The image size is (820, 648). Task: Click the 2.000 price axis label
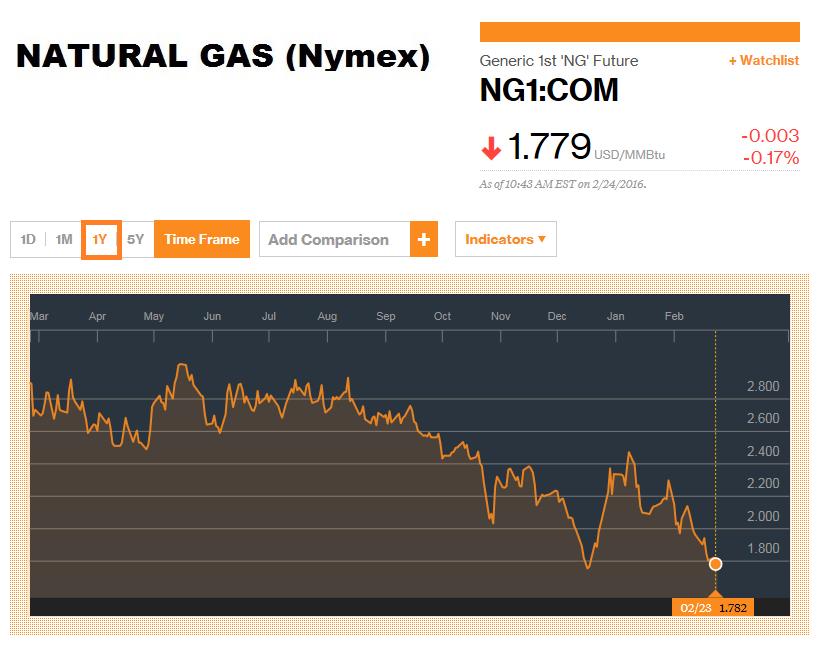pos(763,516)
